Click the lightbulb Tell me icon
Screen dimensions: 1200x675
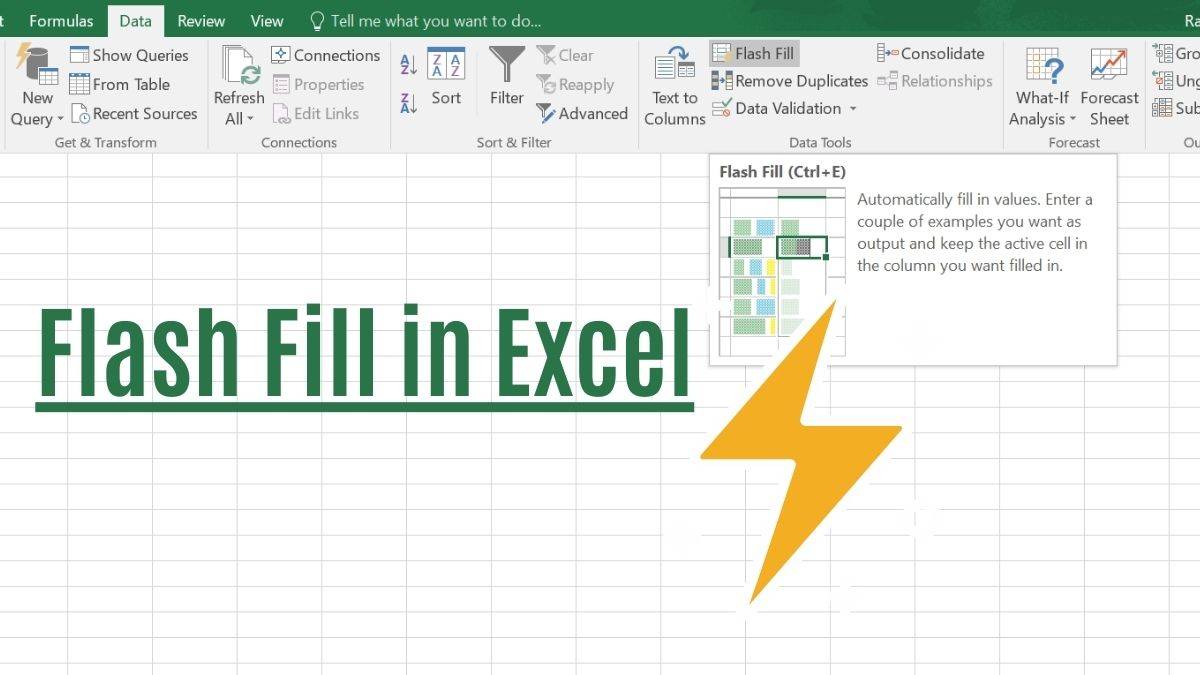coord(318,20)
